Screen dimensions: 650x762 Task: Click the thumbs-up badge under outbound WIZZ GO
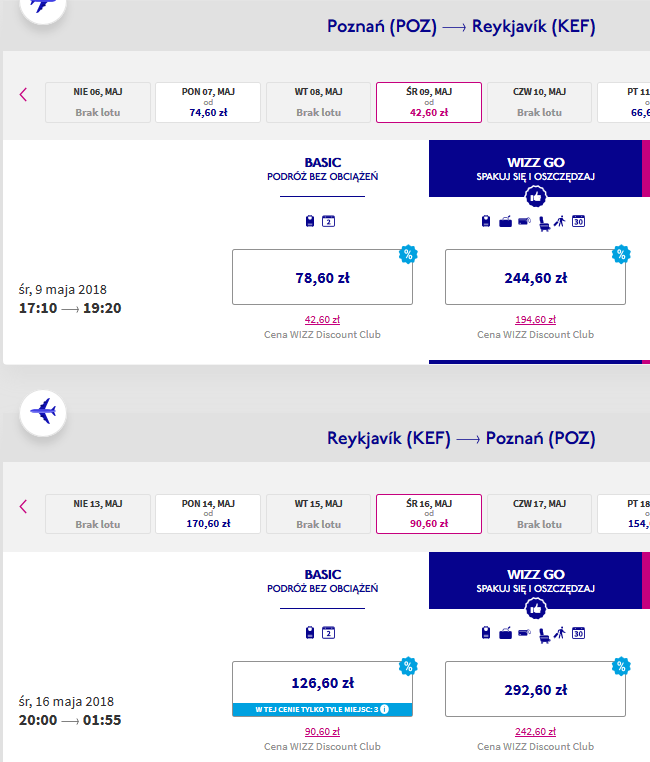click(535, 197)
